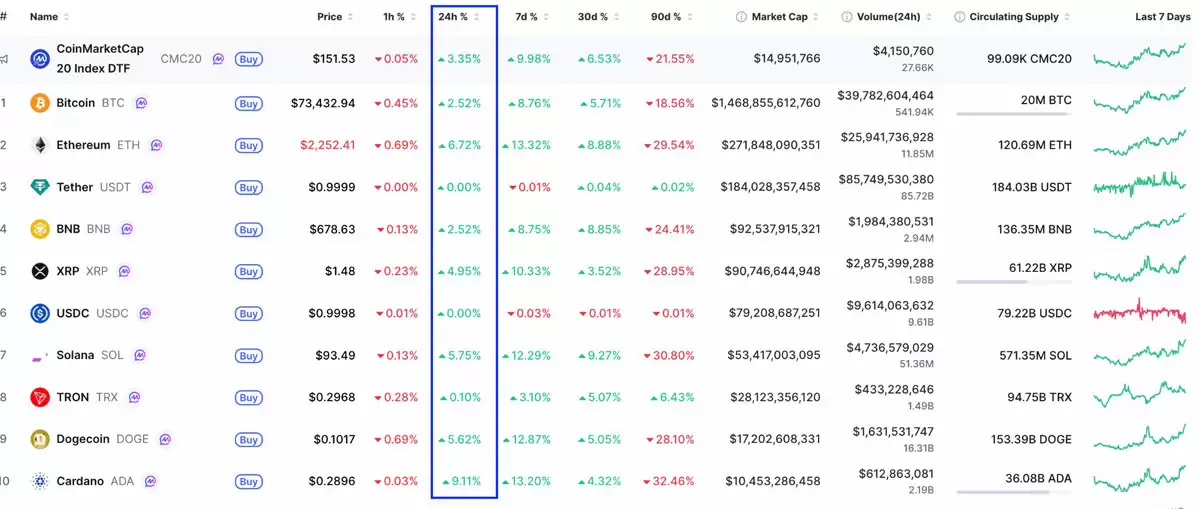Click the purple badge icon beside SOL ticker
This screenshot has height=509, width=1200.
tap(140, 355)
